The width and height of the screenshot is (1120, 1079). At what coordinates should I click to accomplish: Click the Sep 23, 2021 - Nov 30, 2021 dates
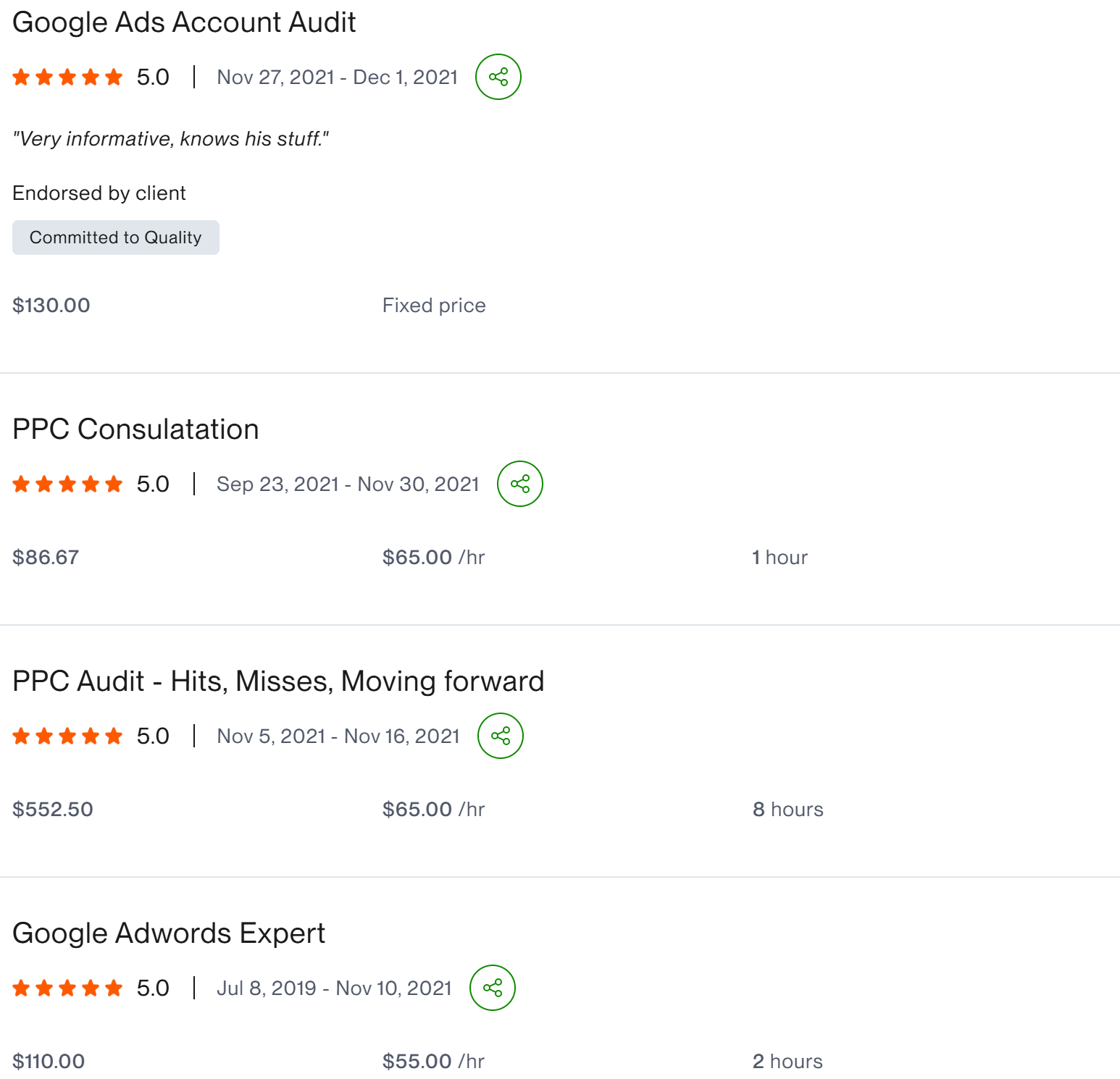pyautogui.click(x=348, y=484)
